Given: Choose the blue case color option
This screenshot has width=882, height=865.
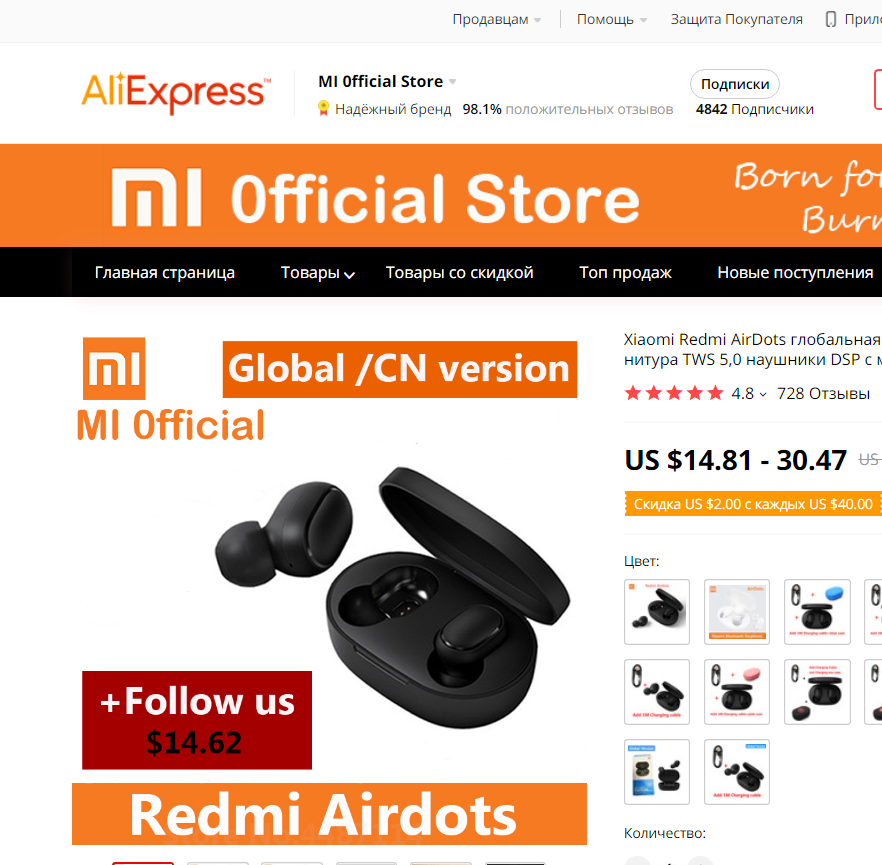Looking at the screenshot, I should (x=817, y=612).
